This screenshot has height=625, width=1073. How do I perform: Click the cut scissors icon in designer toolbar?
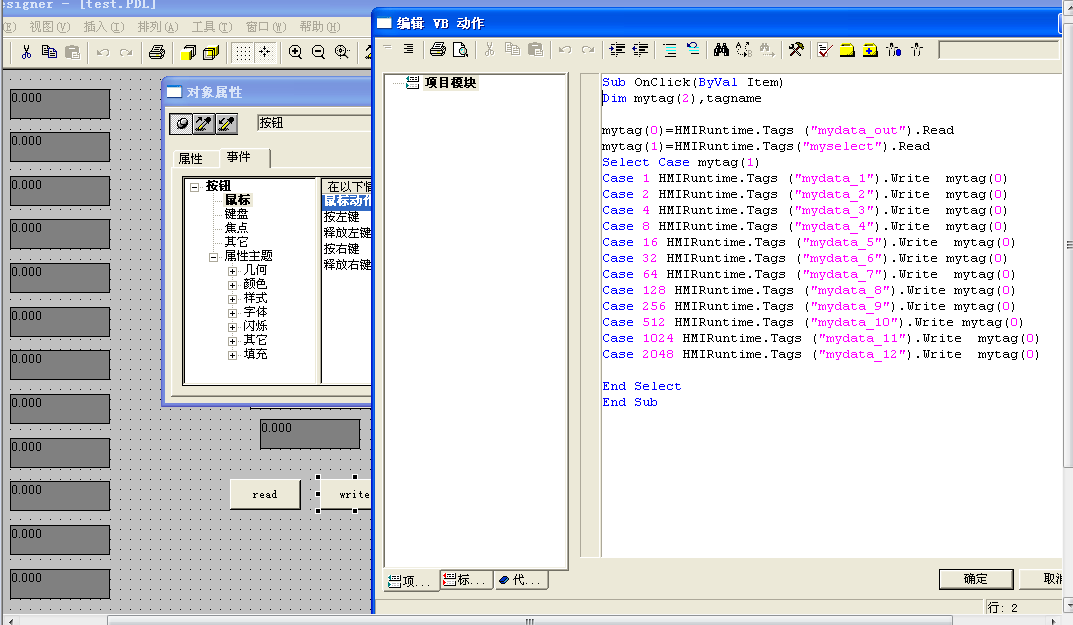tap(26, 52)
